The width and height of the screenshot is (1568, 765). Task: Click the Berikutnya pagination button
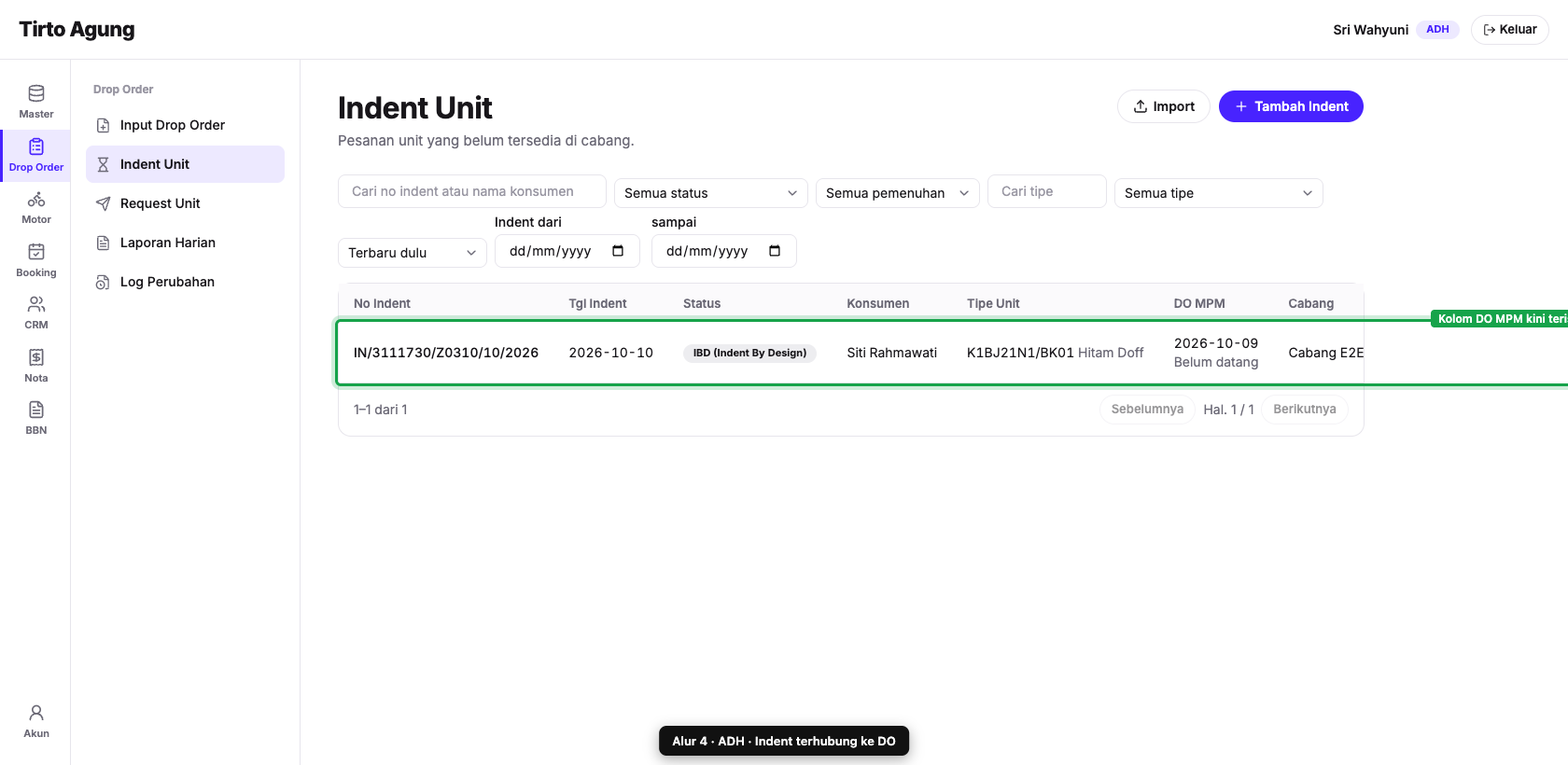(x=1305, y=410)
